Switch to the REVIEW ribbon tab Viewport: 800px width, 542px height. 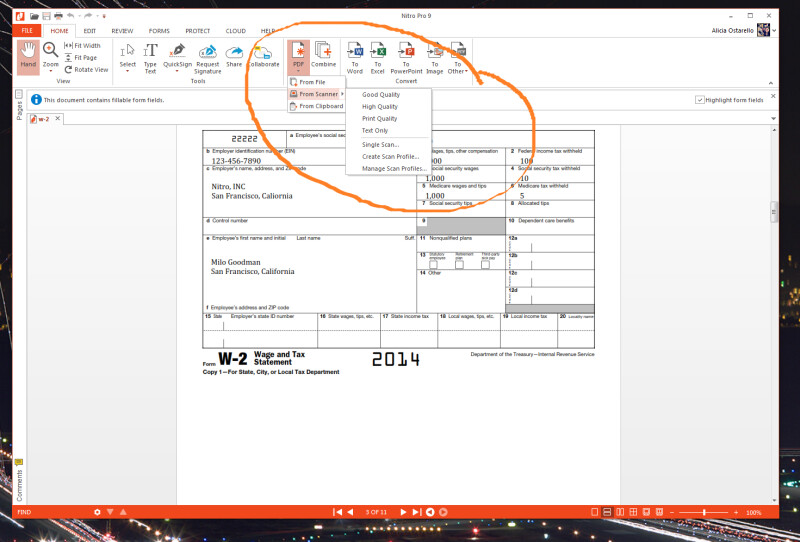[x=122, y=31]
